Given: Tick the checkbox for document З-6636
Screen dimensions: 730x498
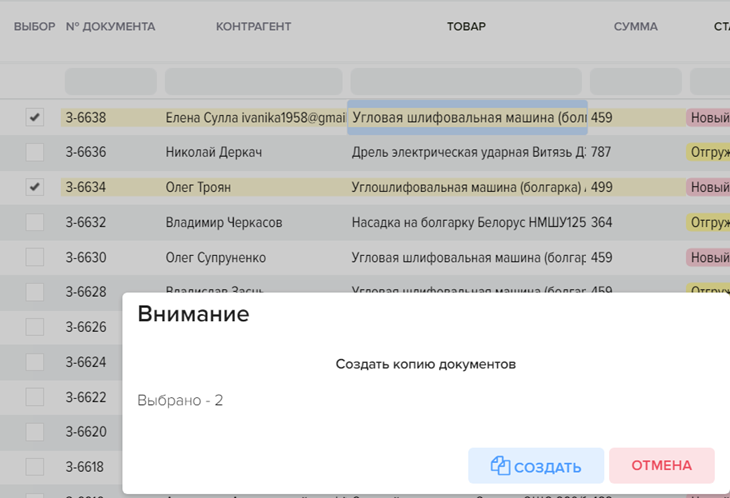Looking at the screenshot, I should point(35,152).
